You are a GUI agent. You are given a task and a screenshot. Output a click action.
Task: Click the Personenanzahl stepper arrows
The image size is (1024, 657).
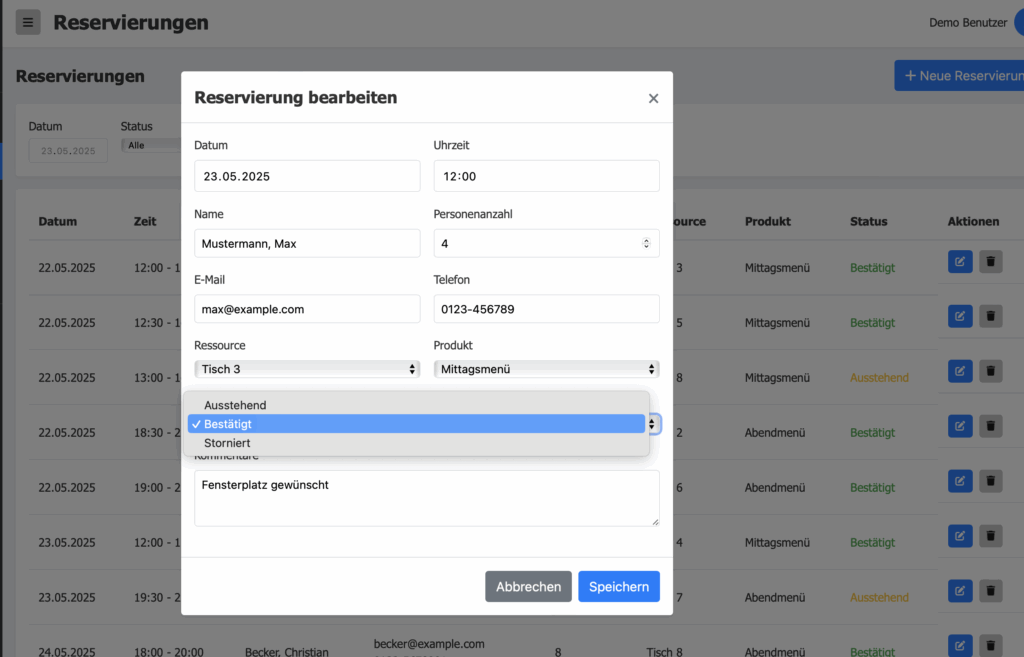click(646, 243)
